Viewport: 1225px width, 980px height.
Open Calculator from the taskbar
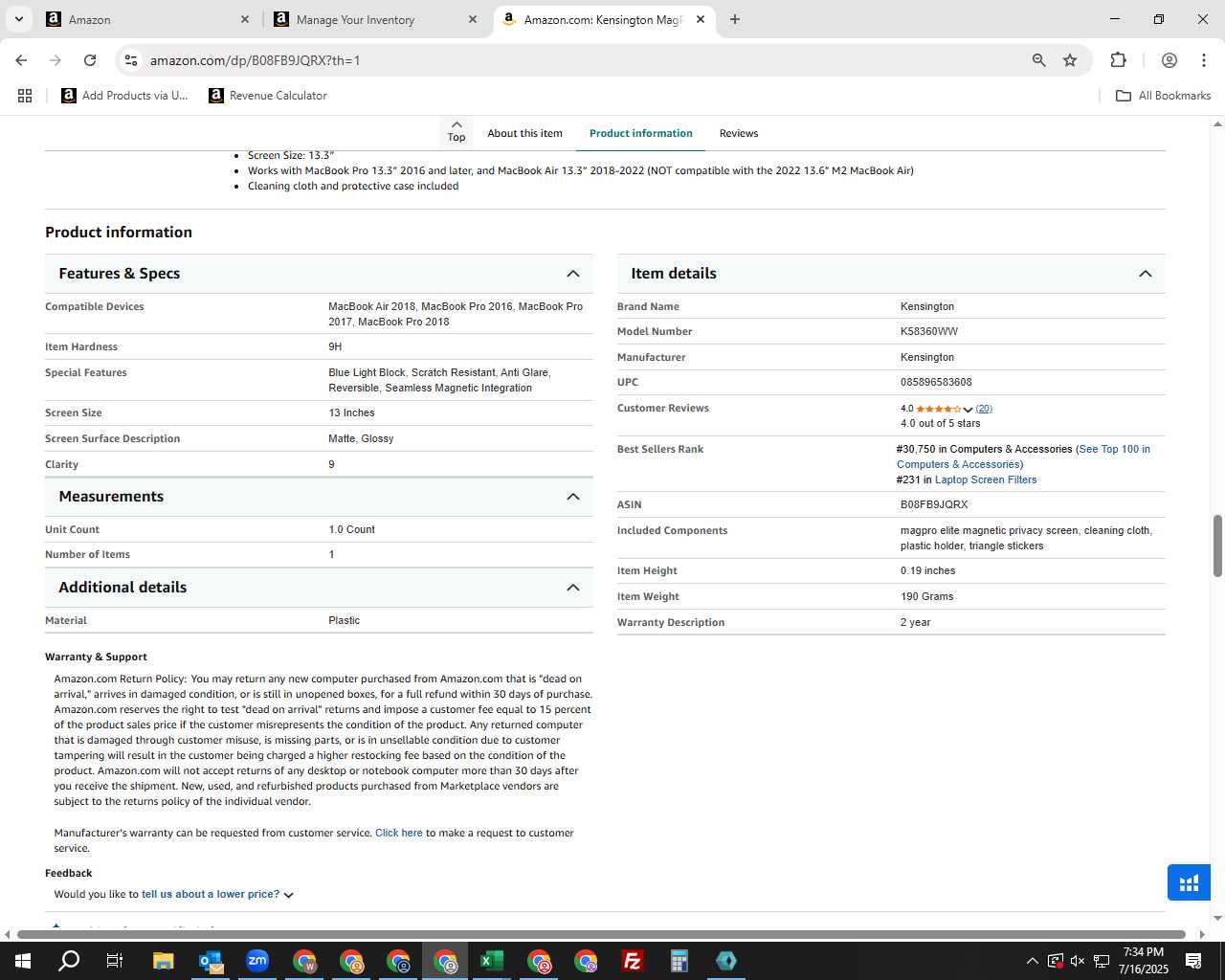point(679,961)
